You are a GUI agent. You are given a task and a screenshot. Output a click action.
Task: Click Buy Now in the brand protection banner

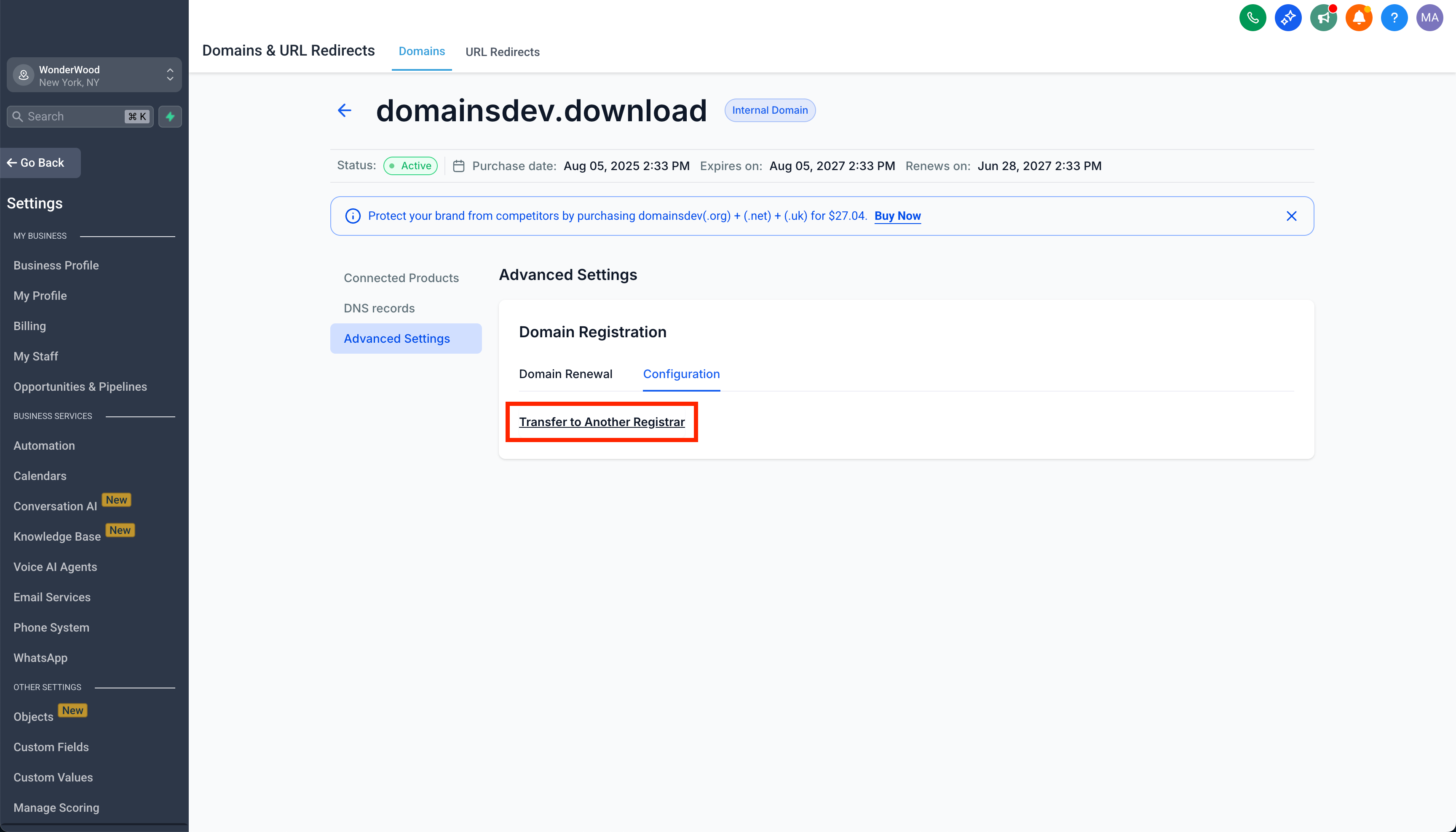coord(897,216)
